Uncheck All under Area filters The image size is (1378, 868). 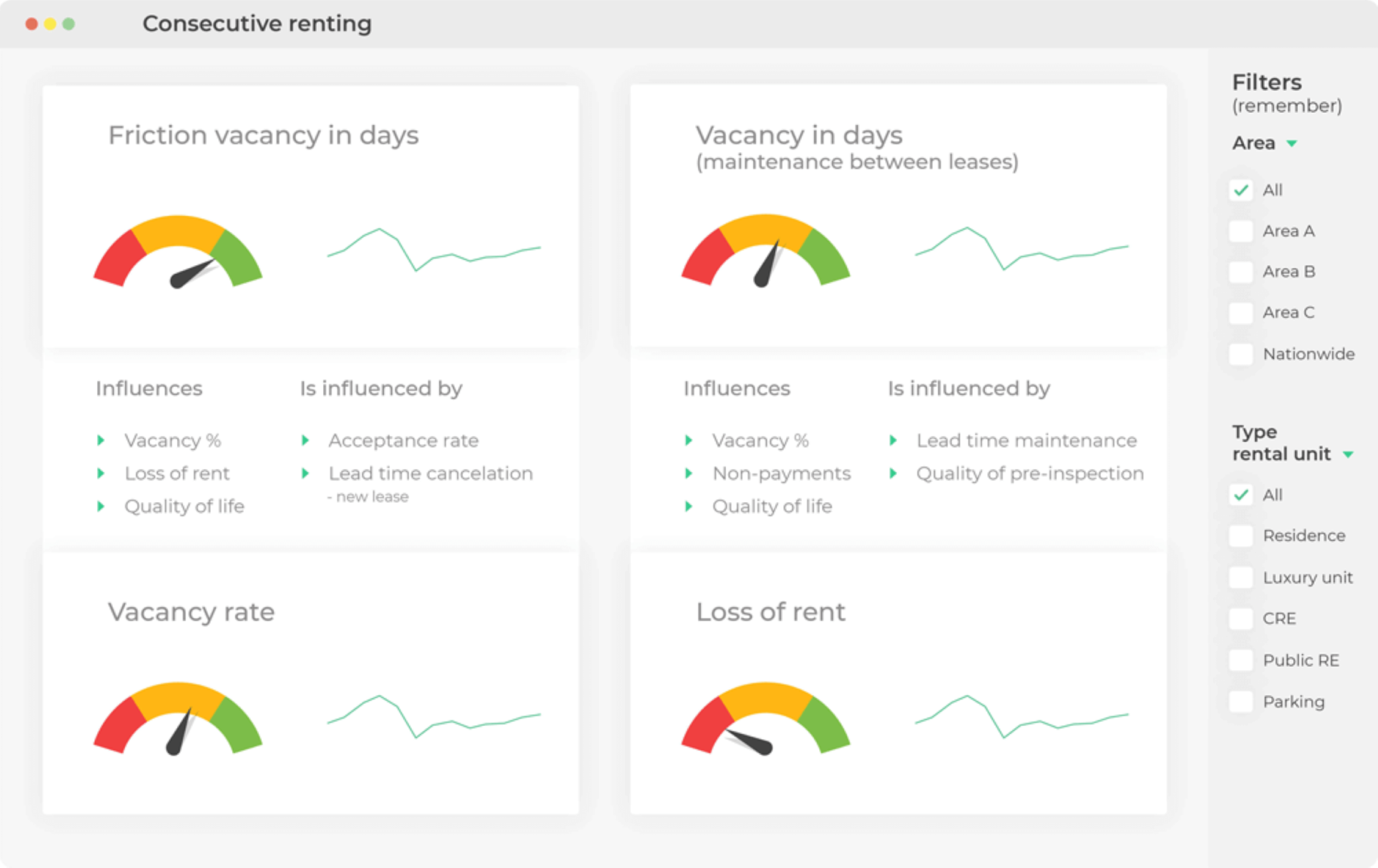[1240, 190]
